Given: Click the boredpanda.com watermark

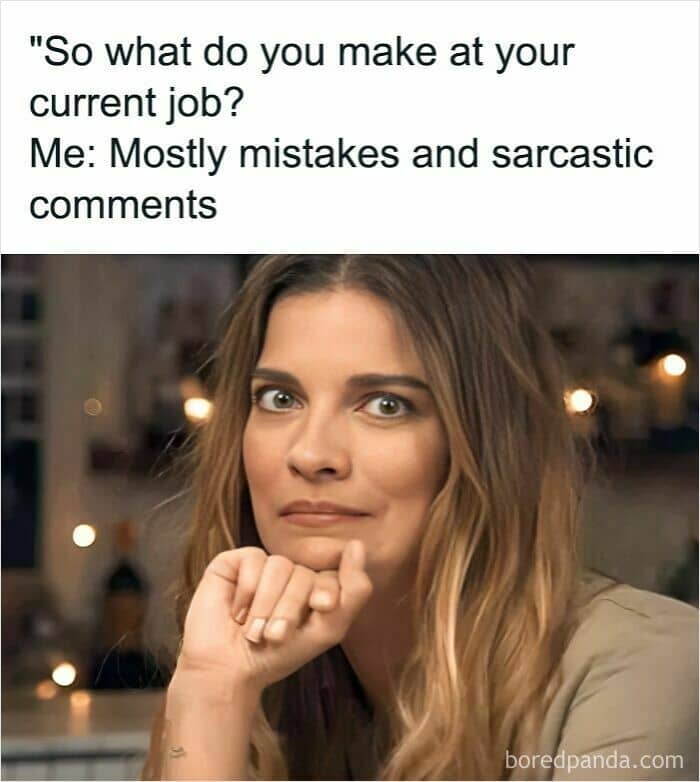Looking at the screenshot, I should click(x=594, y=760).
